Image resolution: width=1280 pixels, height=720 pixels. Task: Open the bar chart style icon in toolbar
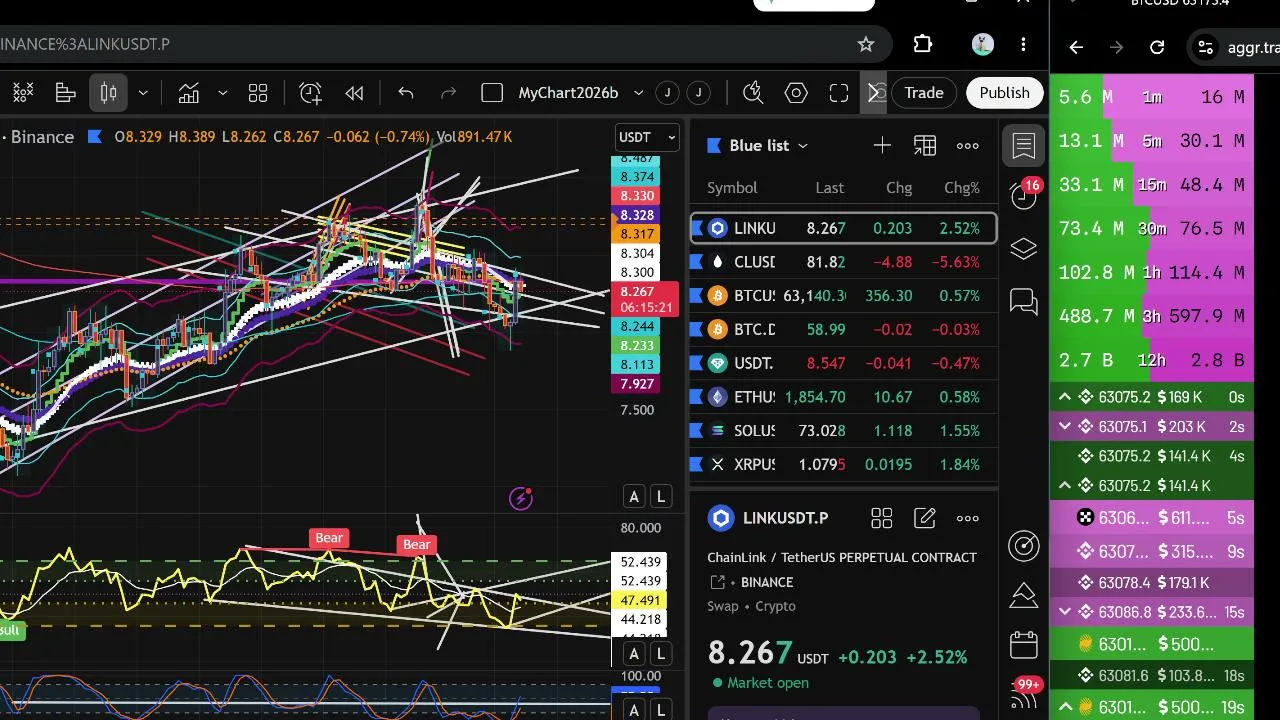coord(65,93)
